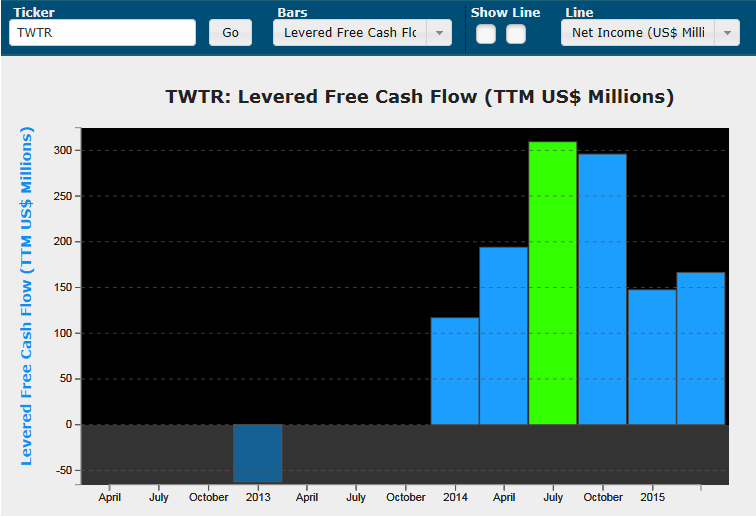Toggle the first Show Line checkbox

pyautogui.click(x=486, y=34)
